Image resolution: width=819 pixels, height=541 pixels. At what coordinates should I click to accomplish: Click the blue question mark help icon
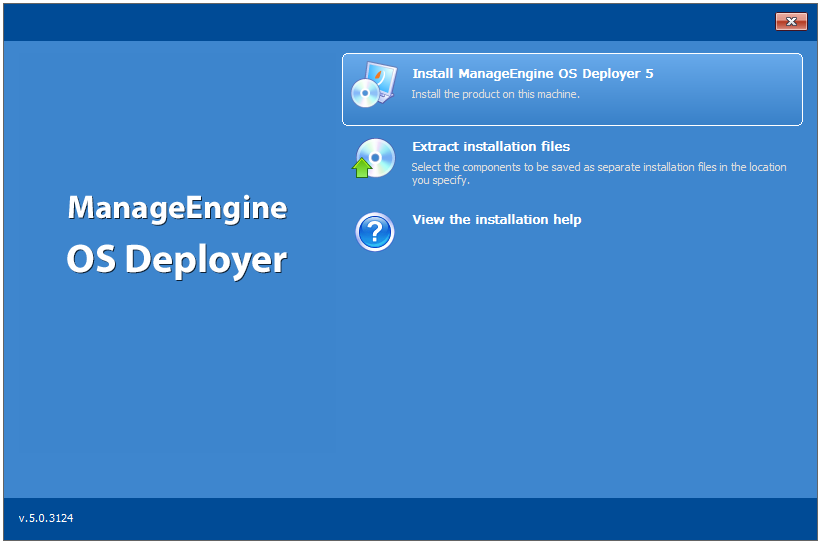click(375, 232)
